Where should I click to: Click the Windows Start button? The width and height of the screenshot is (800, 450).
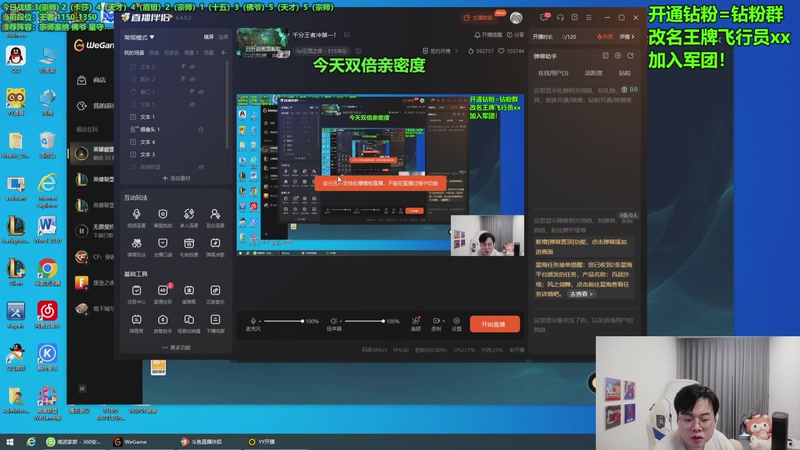(x=9, y=442)
